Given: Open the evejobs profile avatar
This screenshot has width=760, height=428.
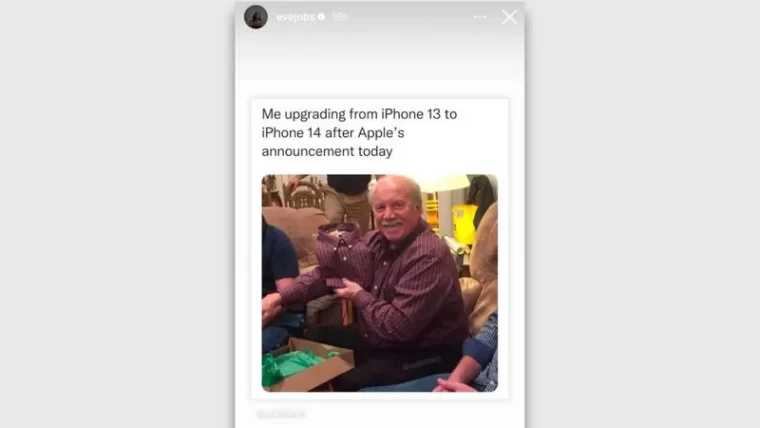Looking at the screenshot, I should [x=255, y=17].
